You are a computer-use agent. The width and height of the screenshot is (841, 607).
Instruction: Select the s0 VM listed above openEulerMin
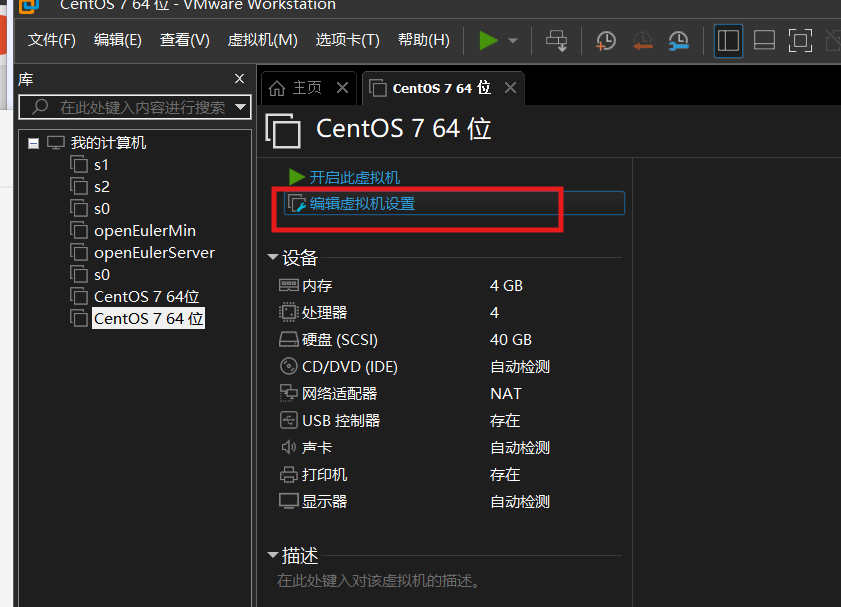coord(102,209)
